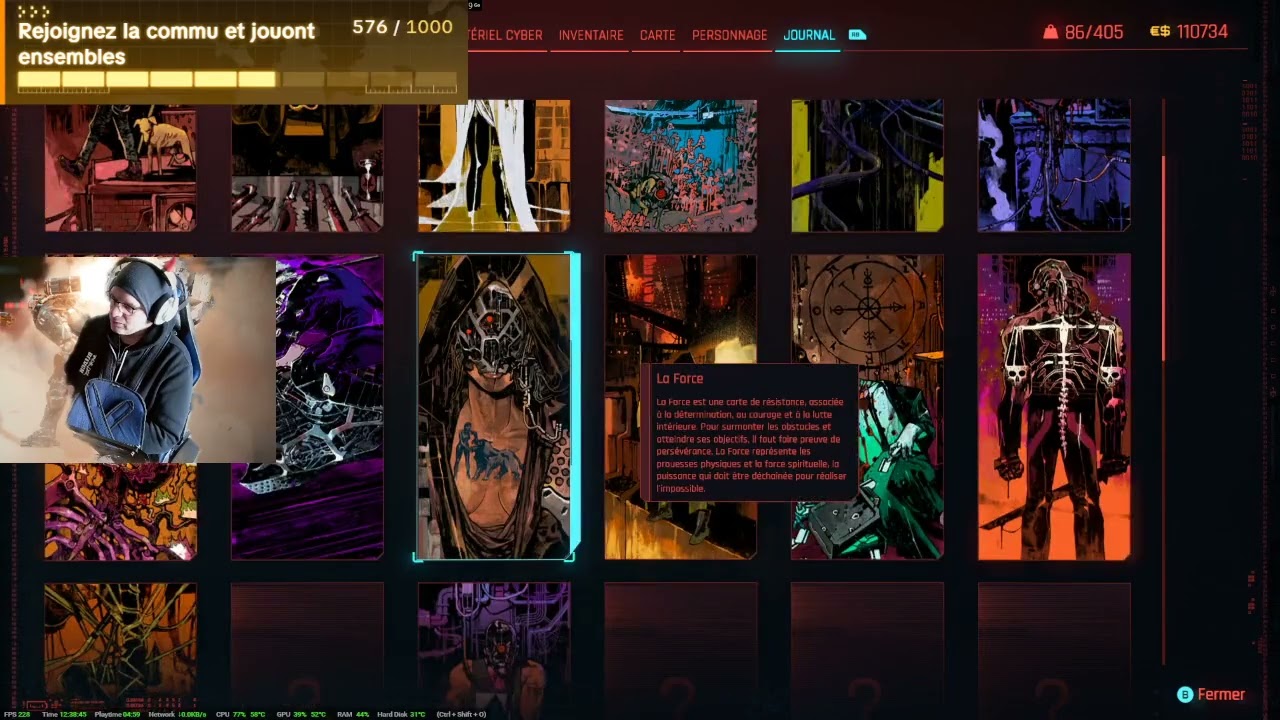This screenshot has height=720, width=1280.
Task: Click the RAM 44% readout
Action: tap(352, 714)
